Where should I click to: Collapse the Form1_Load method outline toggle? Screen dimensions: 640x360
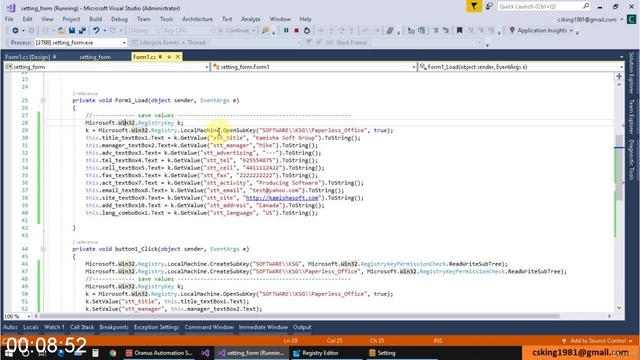(43, 100)
